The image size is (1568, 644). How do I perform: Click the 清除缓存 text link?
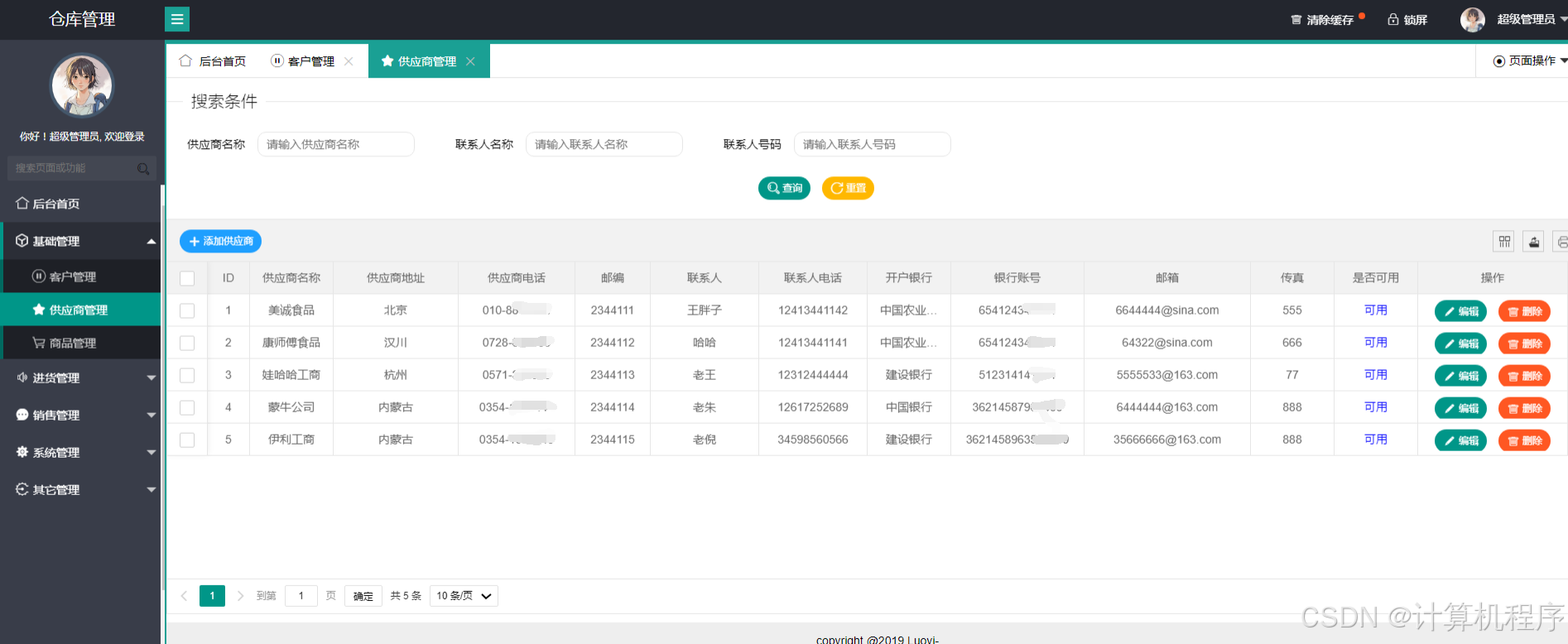click(1330, 20)
